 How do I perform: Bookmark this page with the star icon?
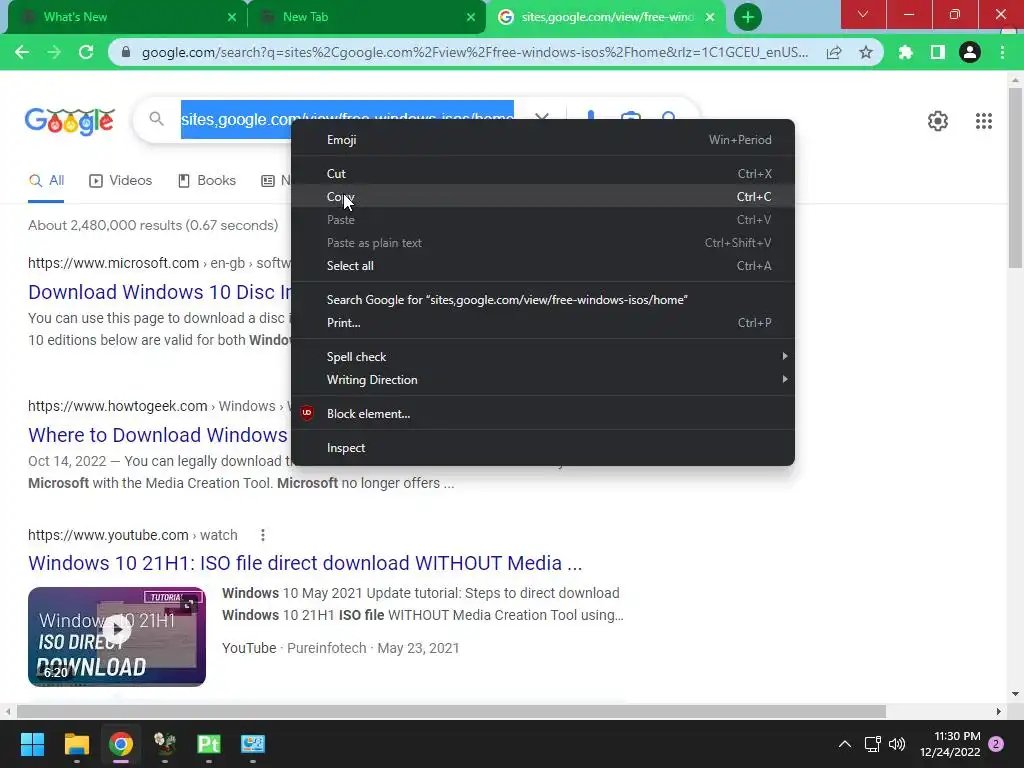pyautogui.click(x=866, y=52)
